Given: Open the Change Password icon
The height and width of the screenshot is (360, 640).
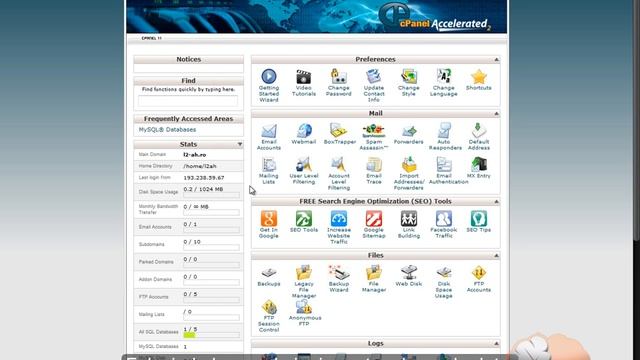Looking at the screenshot, I should (339, 77).
